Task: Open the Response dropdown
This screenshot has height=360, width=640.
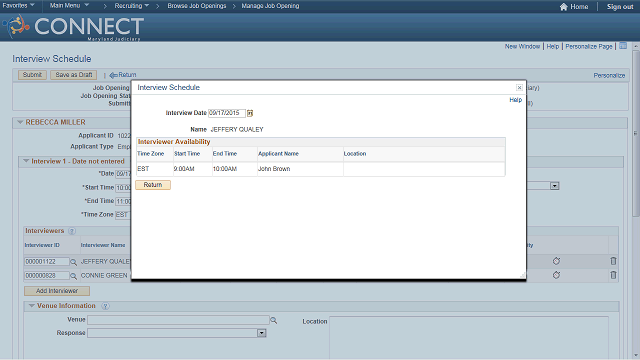Action: click(262, 333)
